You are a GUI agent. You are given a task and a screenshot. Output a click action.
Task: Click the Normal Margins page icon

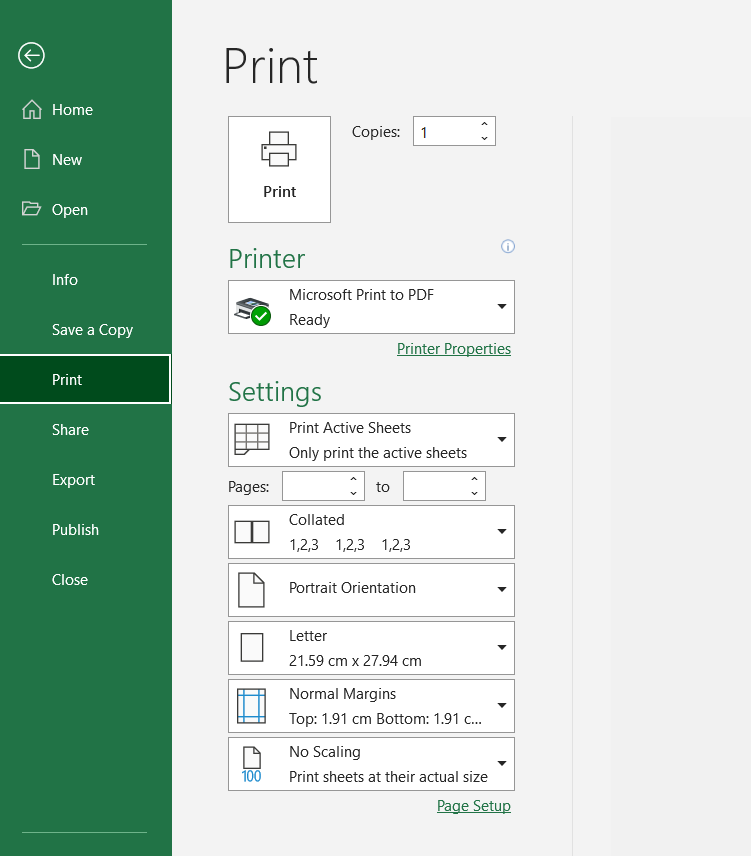[252, 706]
